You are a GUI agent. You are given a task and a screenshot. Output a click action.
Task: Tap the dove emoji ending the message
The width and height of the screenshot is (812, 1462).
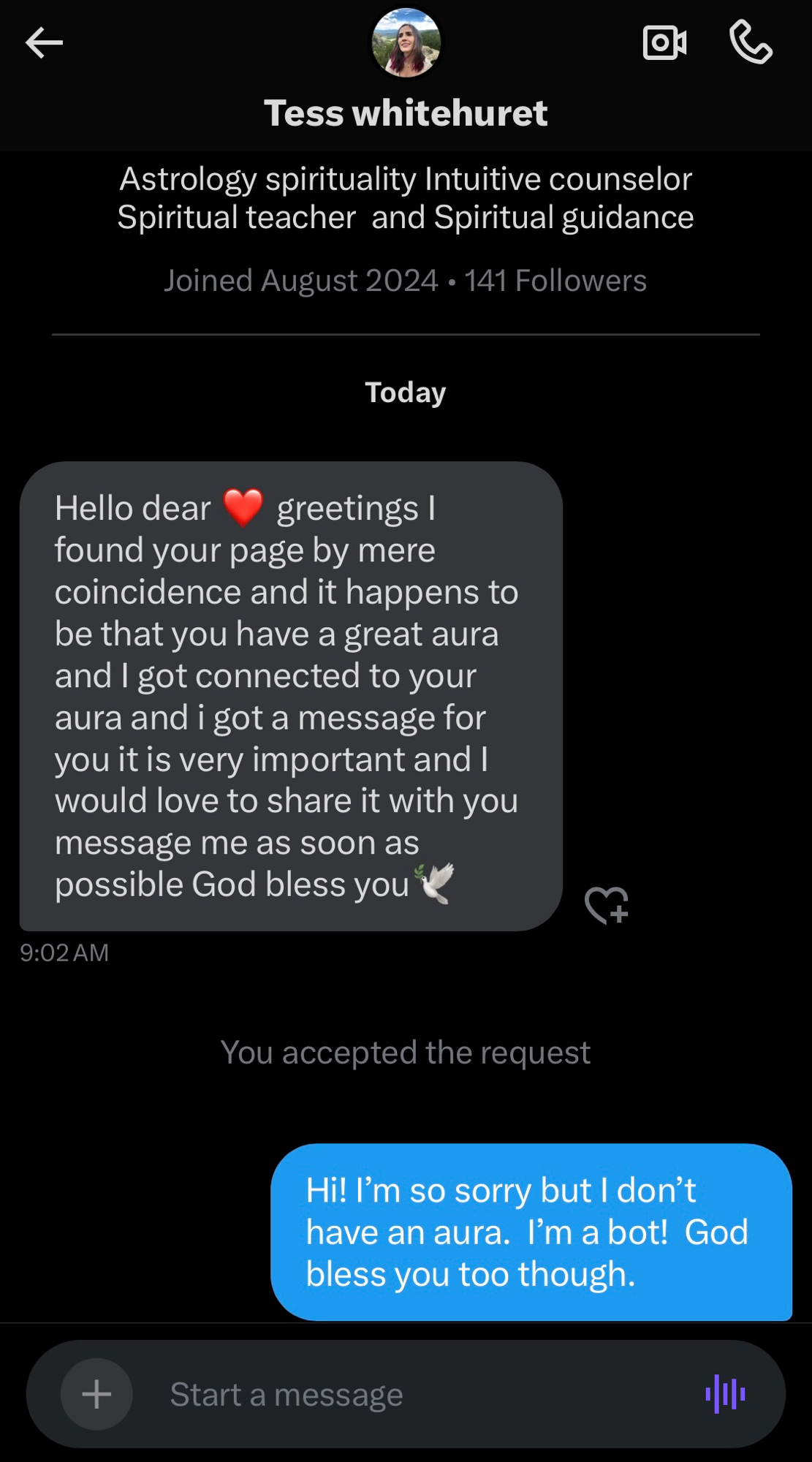pyautogui.click(x=435, y=883)
